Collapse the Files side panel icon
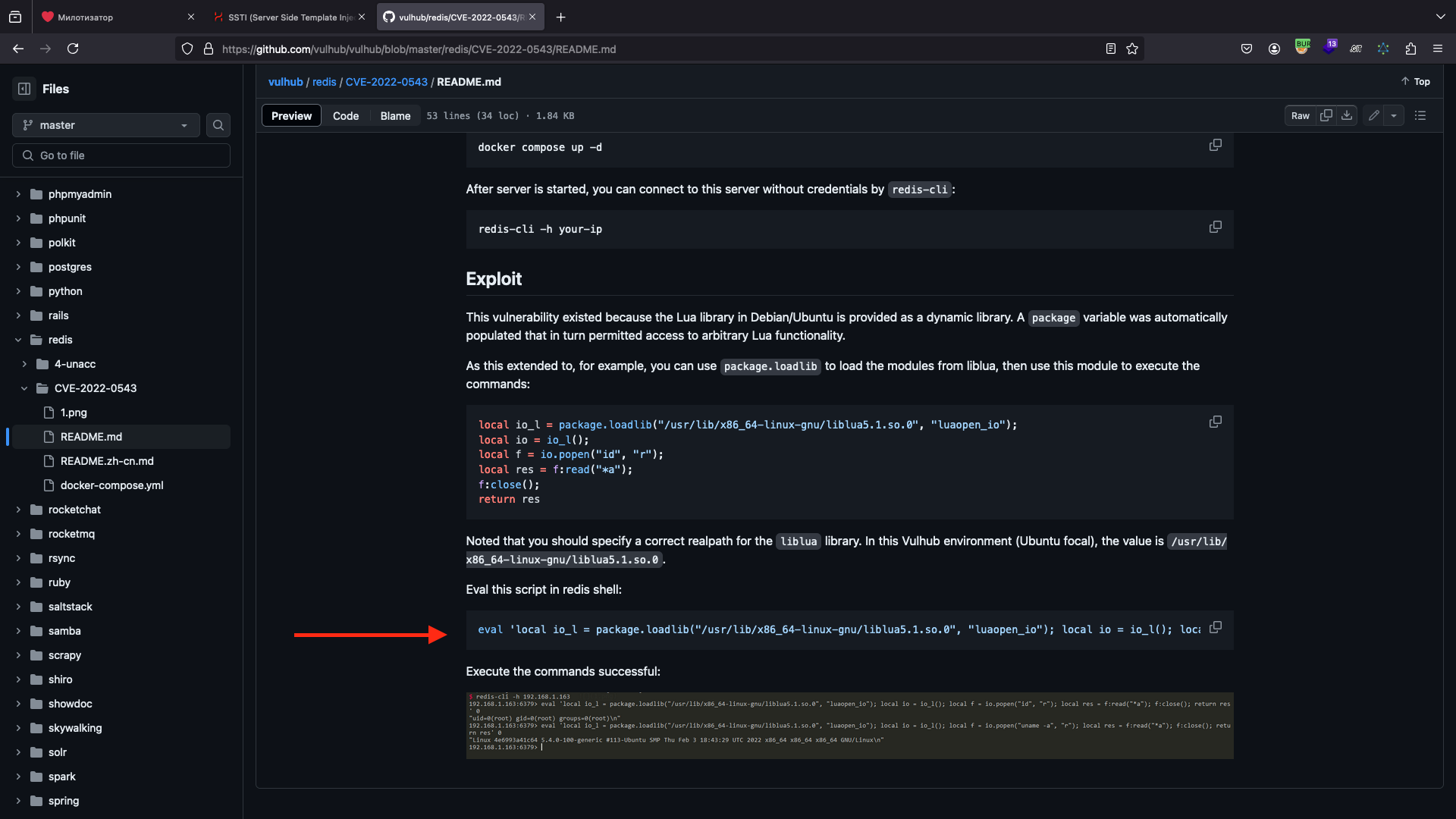The width and height of the screenshot is (1456, 819). pos(24,89)
